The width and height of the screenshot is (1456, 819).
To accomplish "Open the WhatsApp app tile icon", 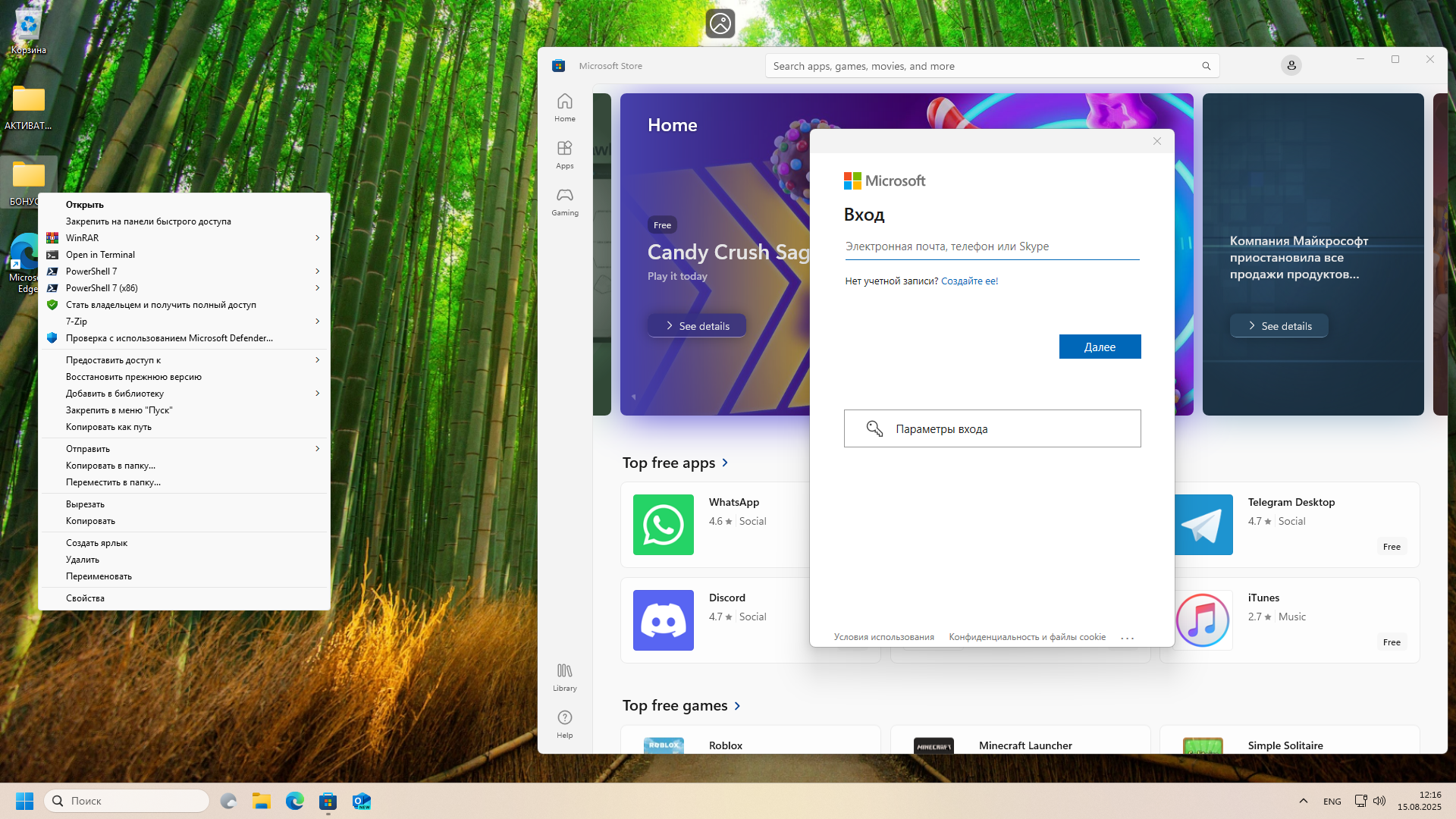I will [x=663, y=525].
